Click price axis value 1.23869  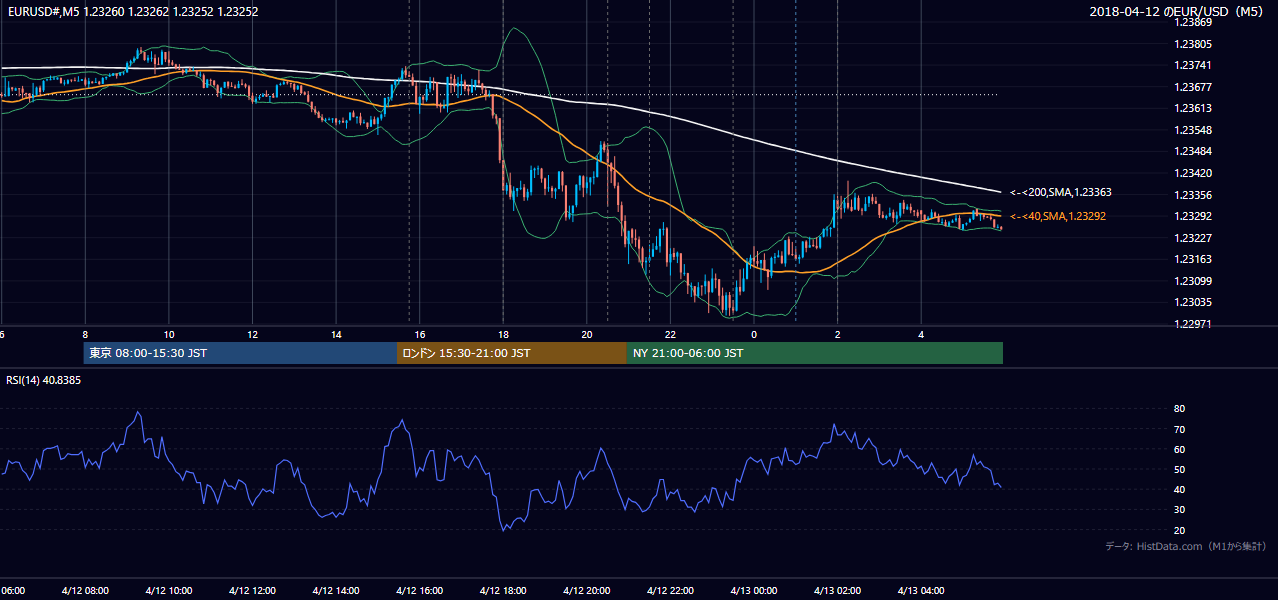pos(1192,22)
